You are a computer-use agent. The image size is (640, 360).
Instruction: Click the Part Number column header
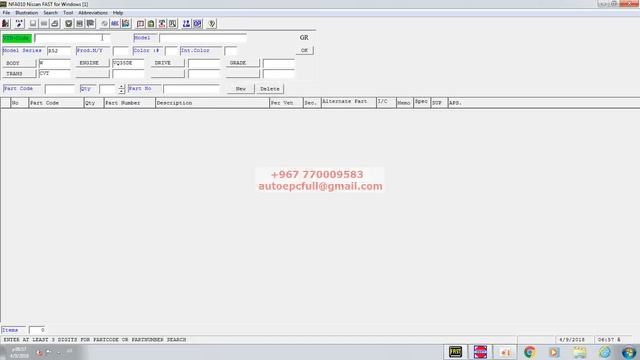130,103
